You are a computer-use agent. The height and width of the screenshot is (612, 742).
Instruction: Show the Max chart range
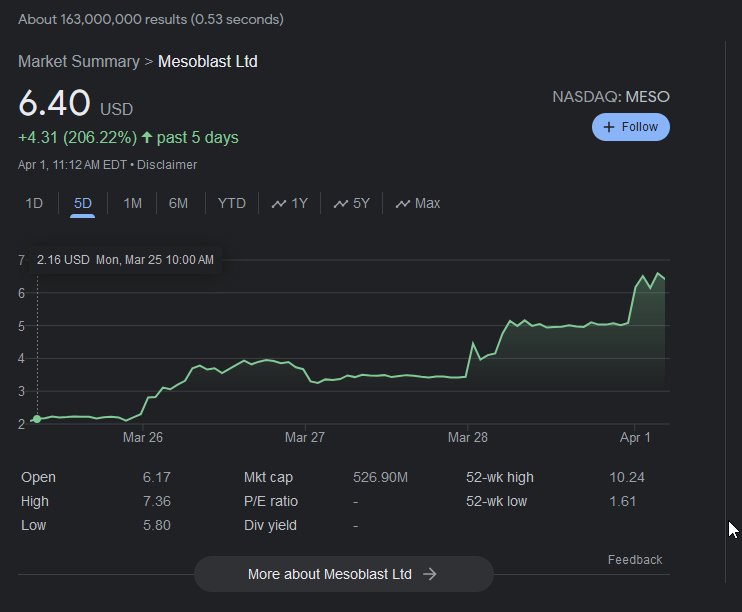point(418,204)
